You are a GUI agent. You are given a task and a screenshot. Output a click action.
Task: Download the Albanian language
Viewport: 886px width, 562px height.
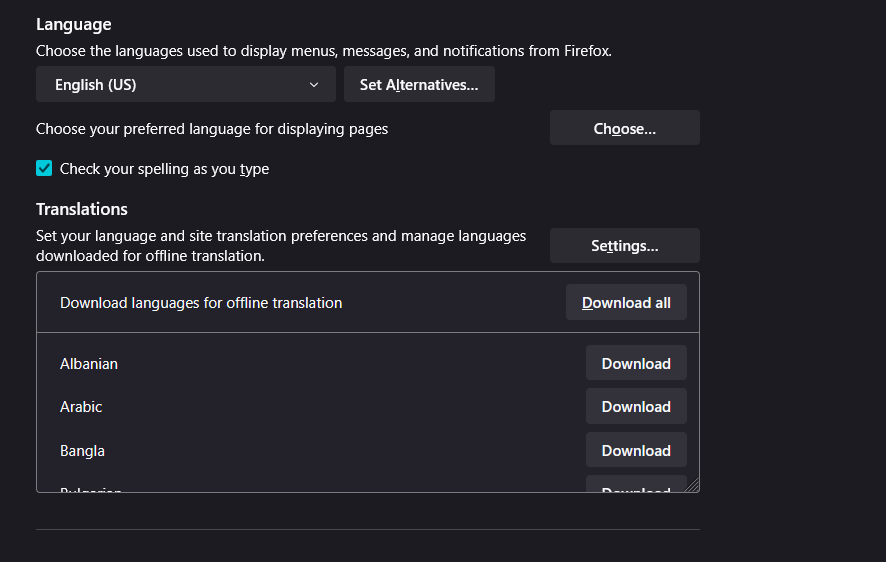(x=636, y=364)
